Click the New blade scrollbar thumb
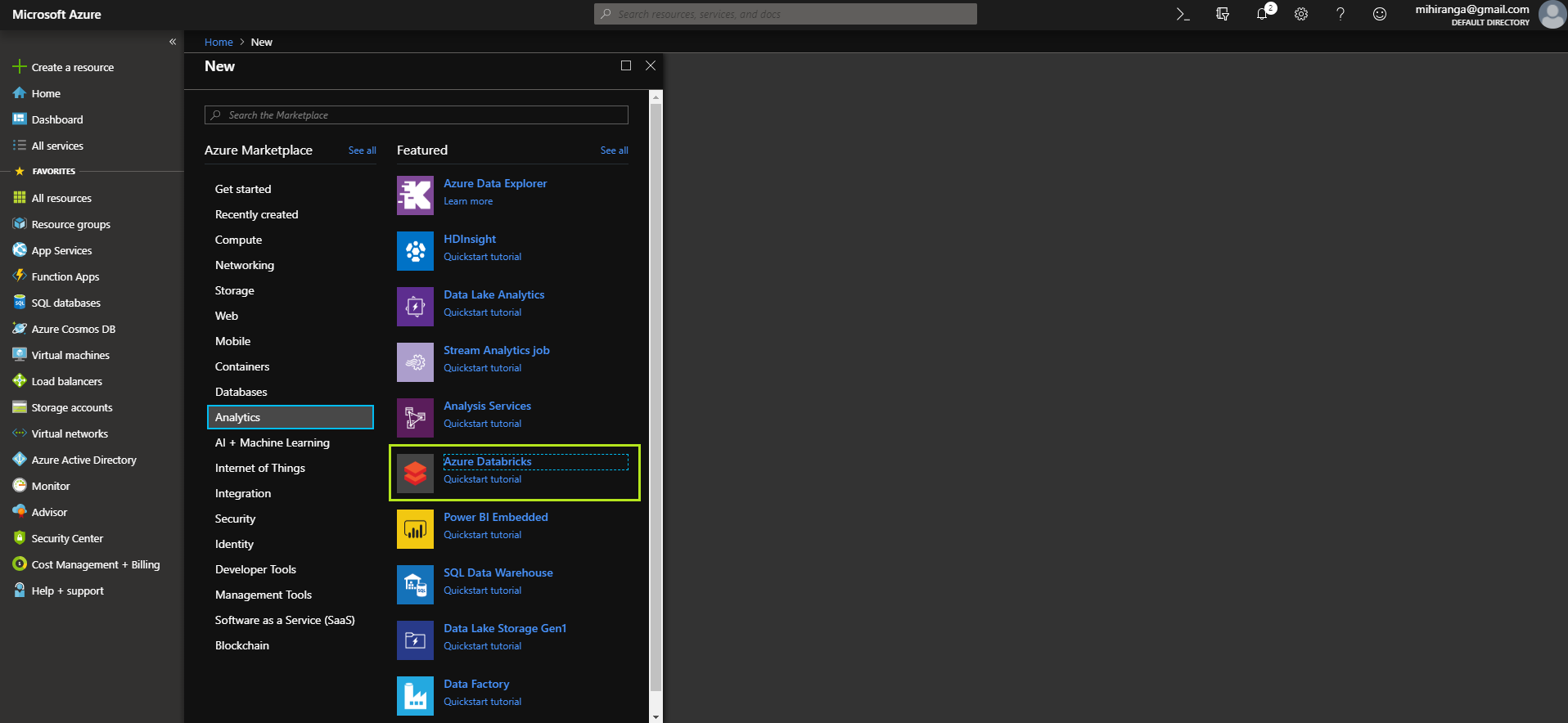 tap(656, 397)
